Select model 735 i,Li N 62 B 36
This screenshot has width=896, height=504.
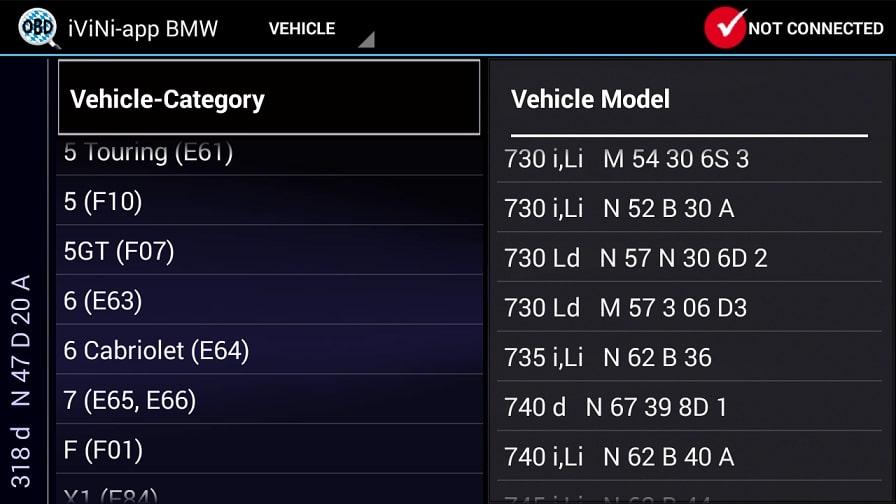(689, 357)
